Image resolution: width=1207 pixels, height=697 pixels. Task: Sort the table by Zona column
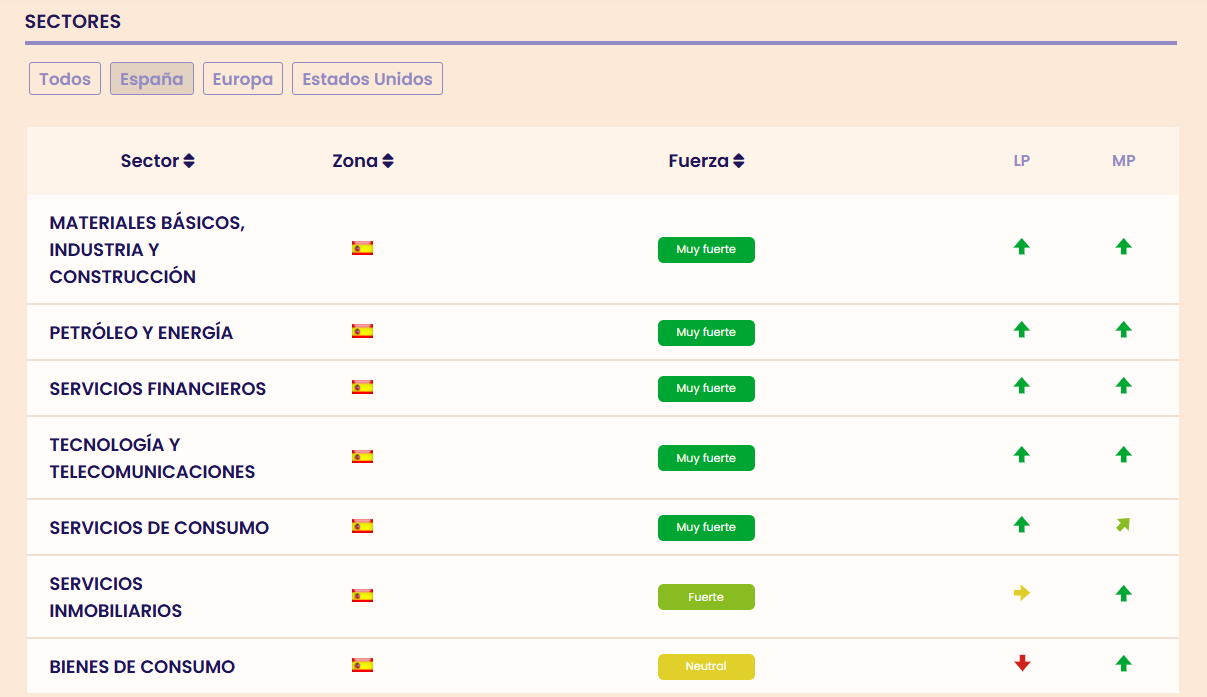point(363,161)
